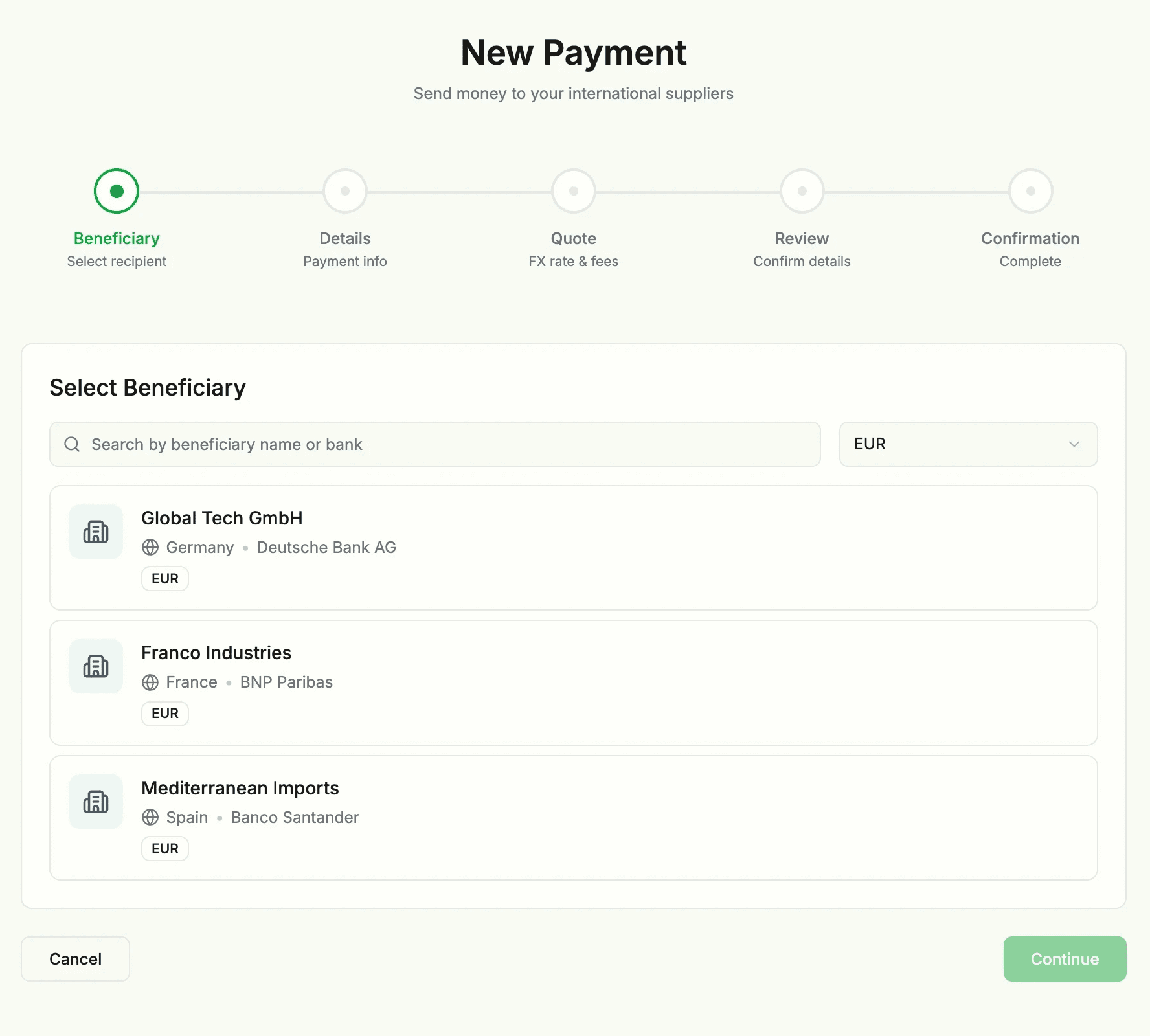Click the Cancel button
This screenshot has width=1150, height=1036.
click(75, 959)
